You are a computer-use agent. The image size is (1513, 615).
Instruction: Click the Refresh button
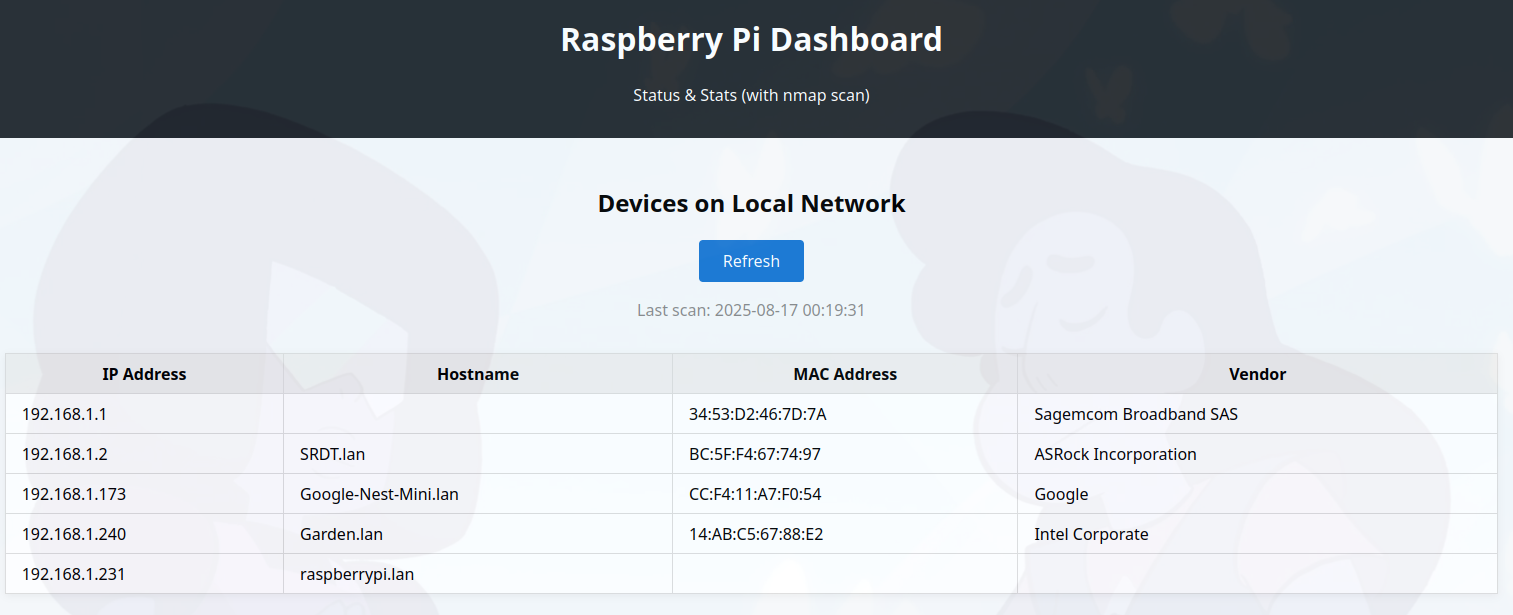coord(751,261)
